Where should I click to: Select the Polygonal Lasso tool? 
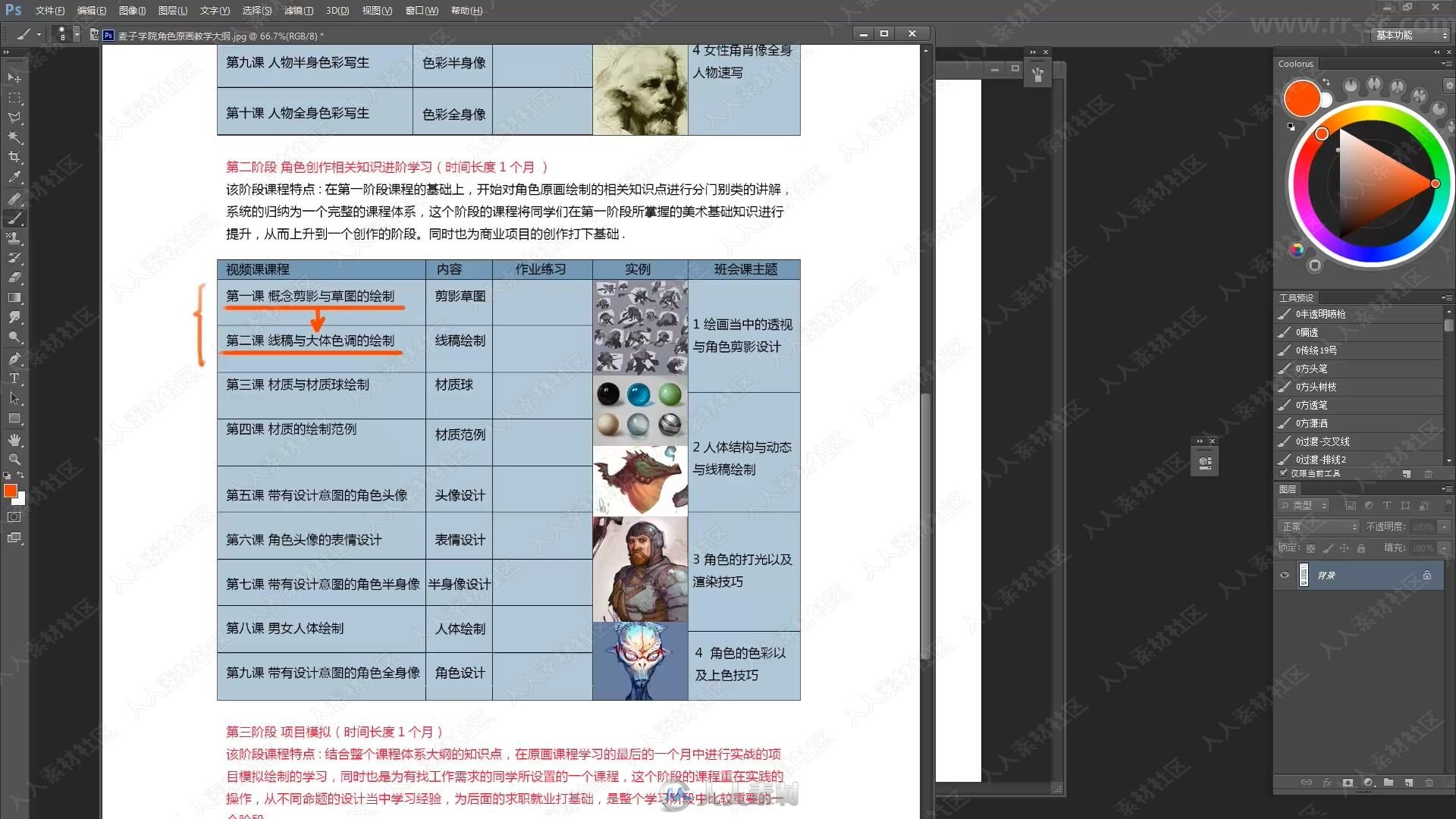pyautogui.click(x=14, y=118)
